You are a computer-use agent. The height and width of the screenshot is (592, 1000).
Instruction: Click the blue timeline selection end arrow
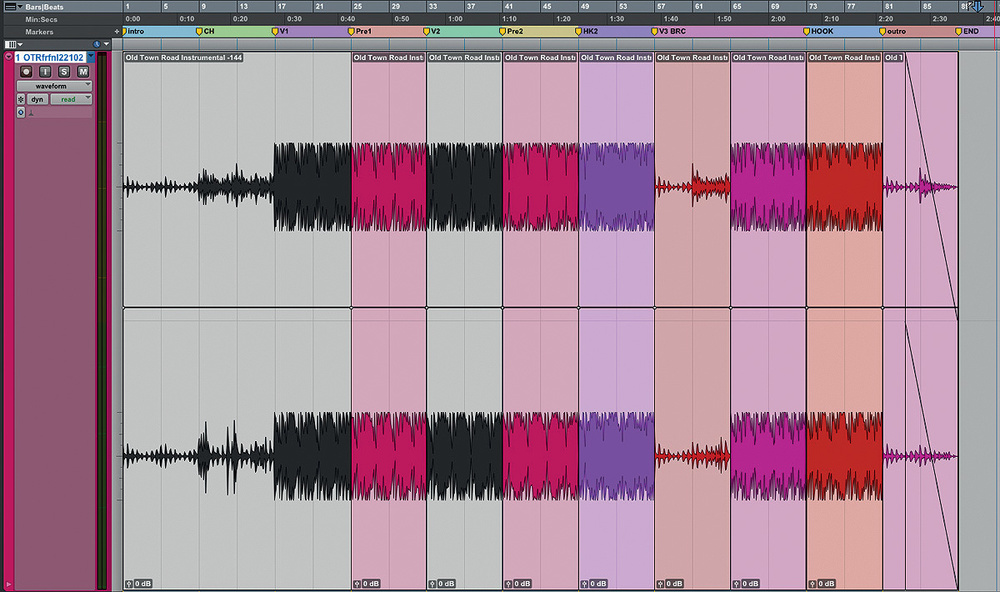click(x=979, y=7)
